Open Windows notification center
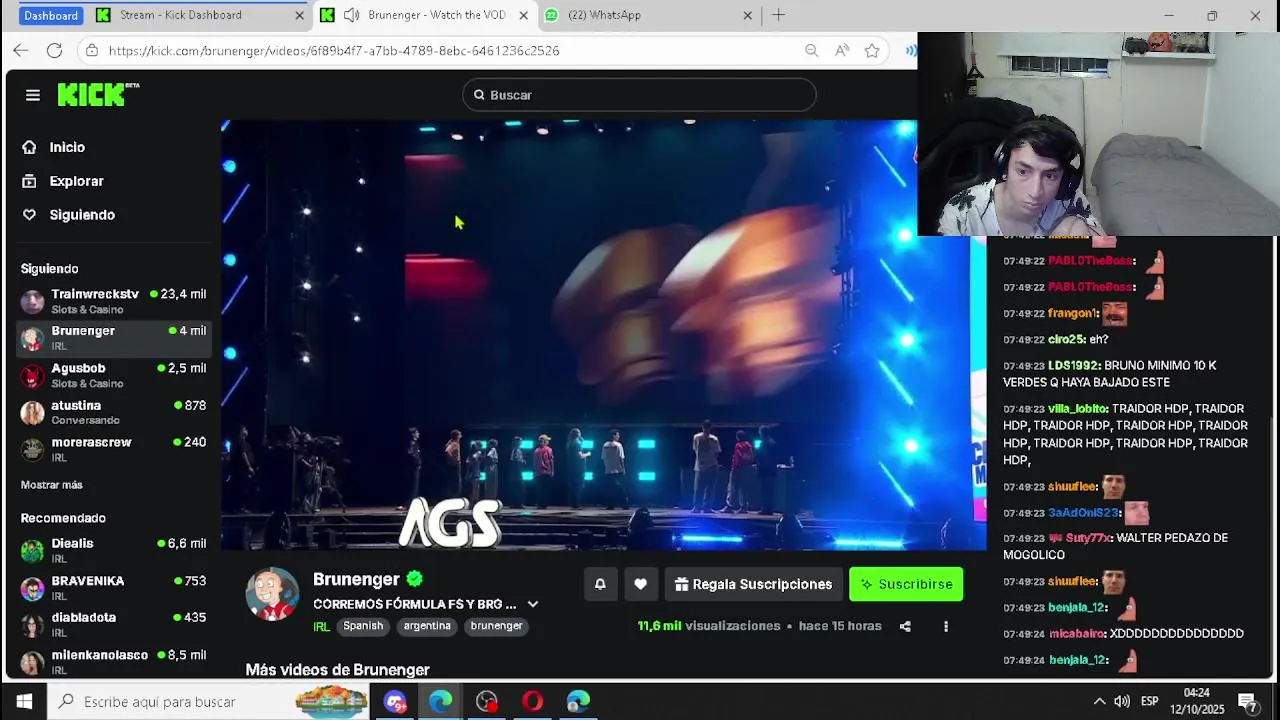The width and height of the screenshot is (1280, 720). (x=1248, y=701)
